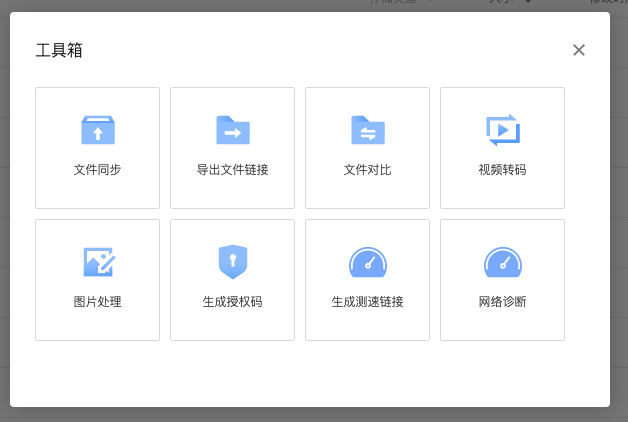Click the File Compare (文件对比) folder icon
The height and width of the screenshot is (422, 628).
(367, 130)
